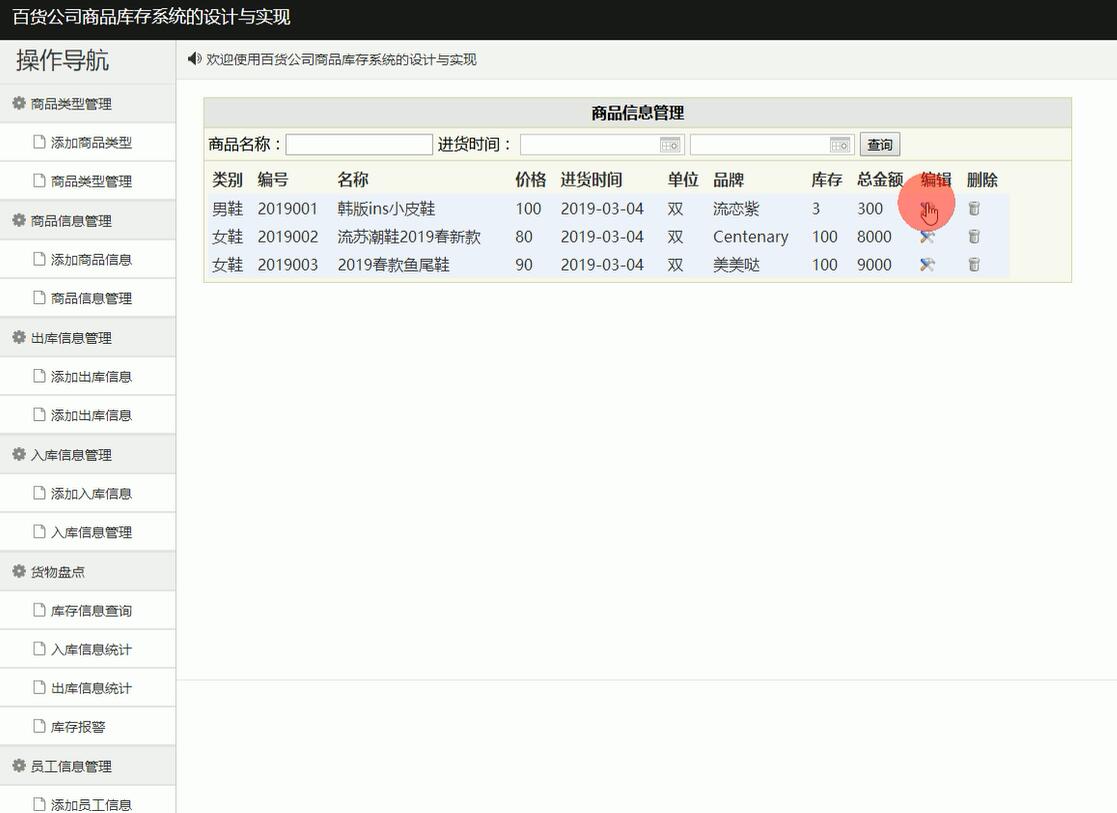Open 入库信息统计 link in sidebar
Screen dimensions: 1117x813
(91, 650)
